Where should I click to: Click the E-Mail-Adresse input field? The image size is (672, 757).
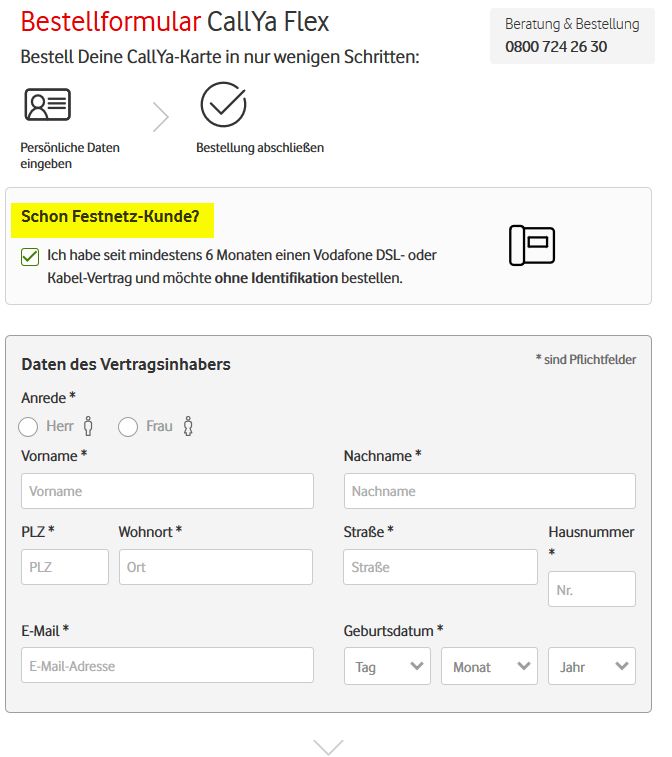[167, 666]
